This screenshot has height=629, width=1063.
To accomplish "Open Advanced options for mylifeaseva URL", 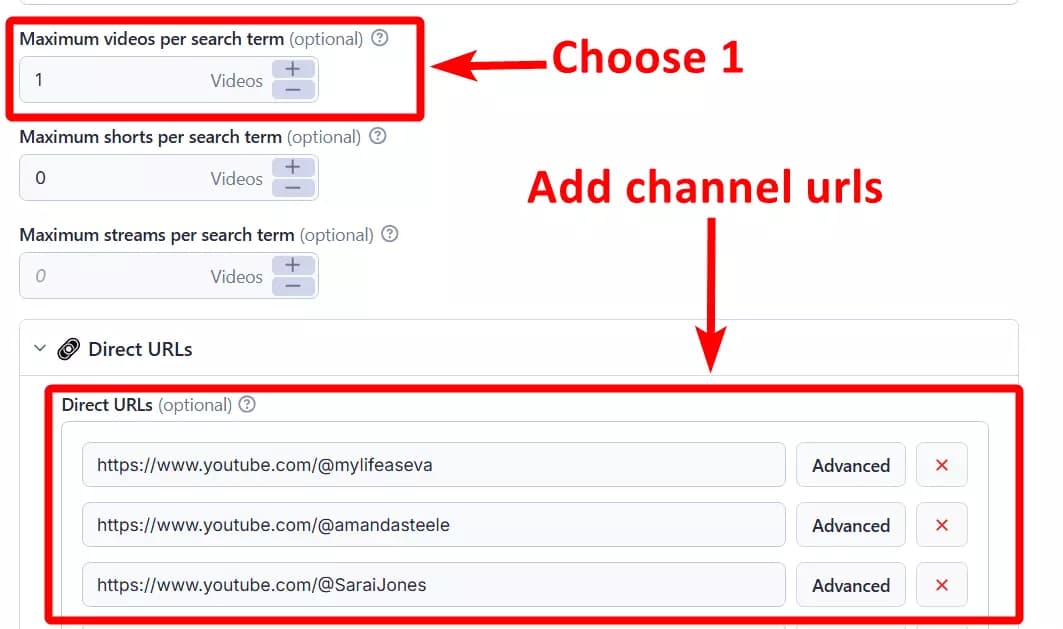I will tap(850, 464).
